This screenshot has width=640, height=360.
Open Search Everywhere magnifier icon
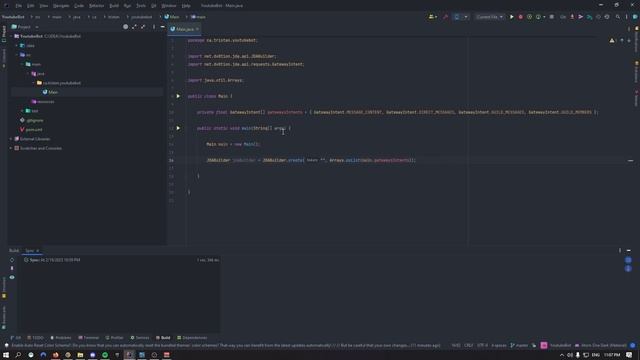(x=618, y=17)
